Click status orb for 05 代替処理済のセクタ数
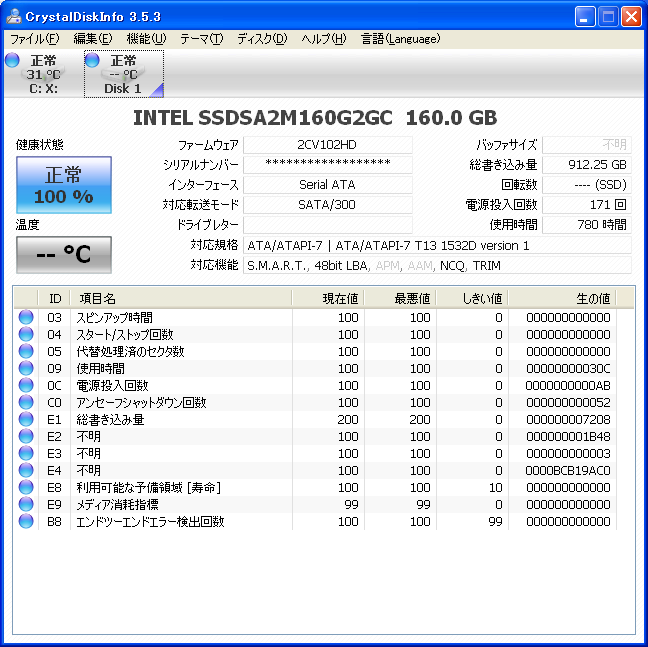The width and height of the screenshot is (648, 647). (26, 351)
